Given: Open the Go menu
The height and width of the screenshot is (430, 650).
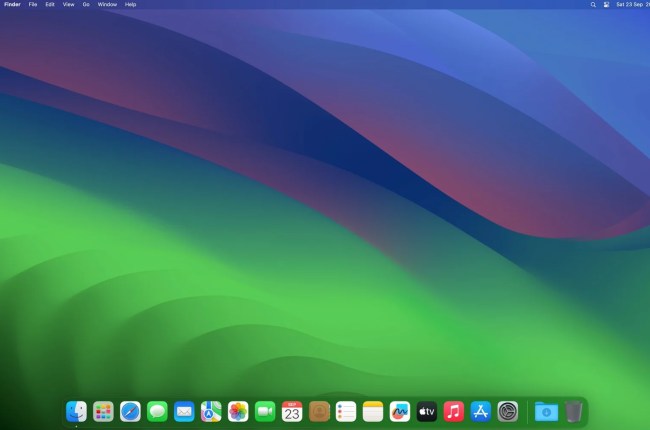Looking at the screenshot, I should pyautogui.click(x=86, y=5).
